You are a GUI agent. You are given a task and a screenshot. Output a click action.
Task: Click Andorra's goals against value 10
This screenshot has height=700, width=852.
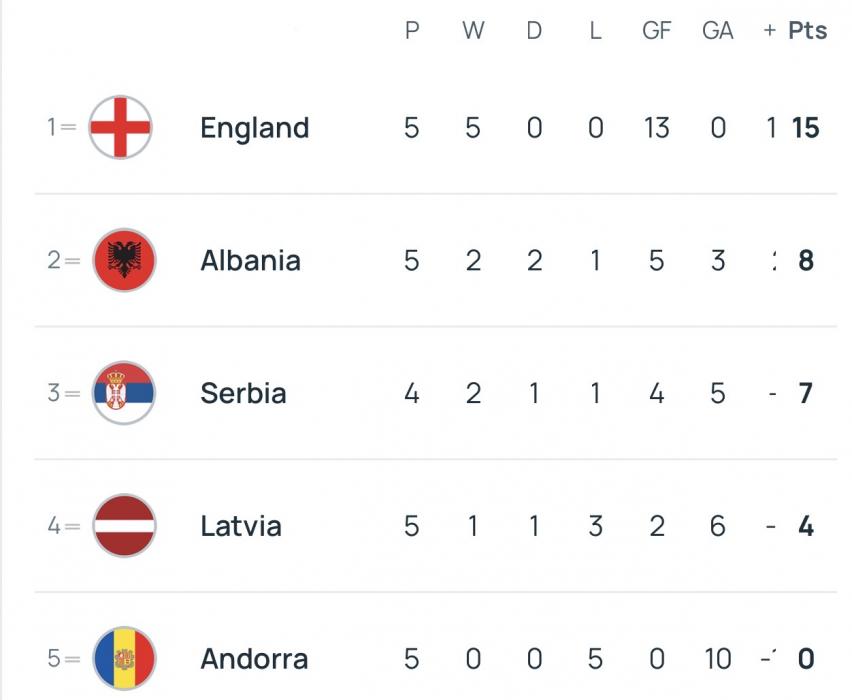(717, 660)
